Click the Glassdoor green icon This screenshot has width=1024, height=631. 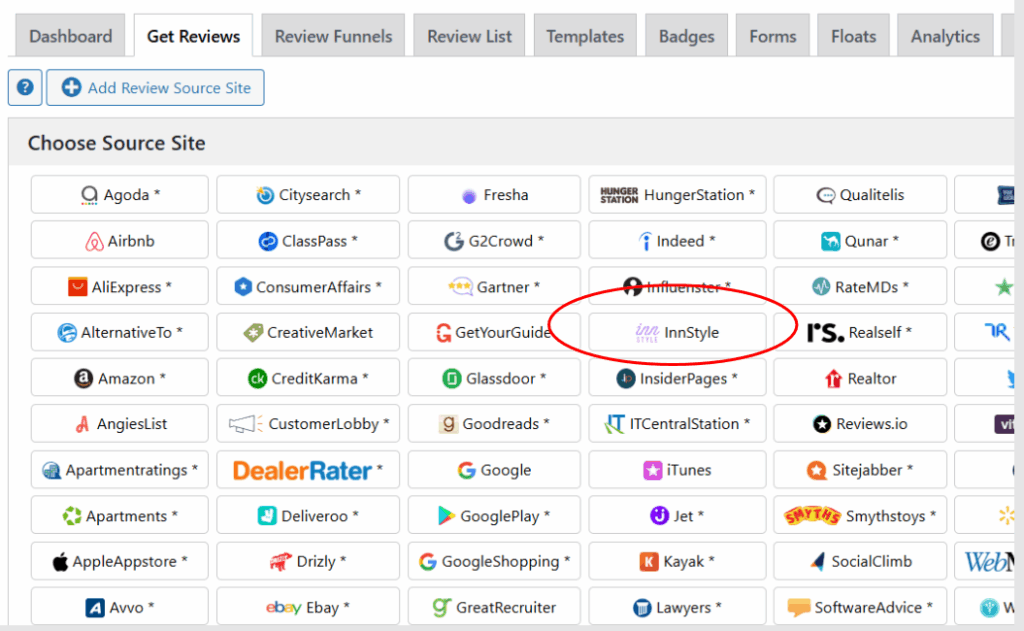(450, 379)
